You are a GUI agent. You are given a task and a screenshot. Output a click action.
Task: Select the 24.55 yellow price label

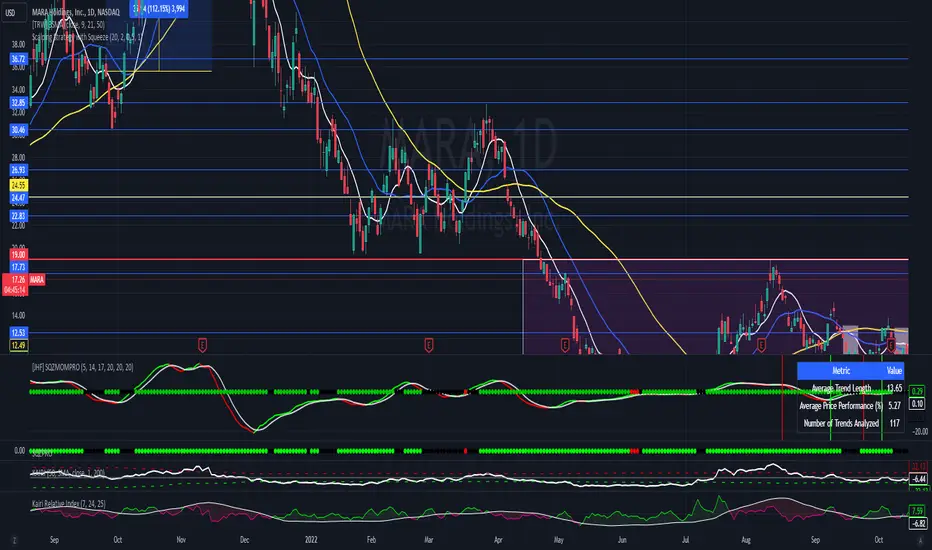[x=18, y=186]
